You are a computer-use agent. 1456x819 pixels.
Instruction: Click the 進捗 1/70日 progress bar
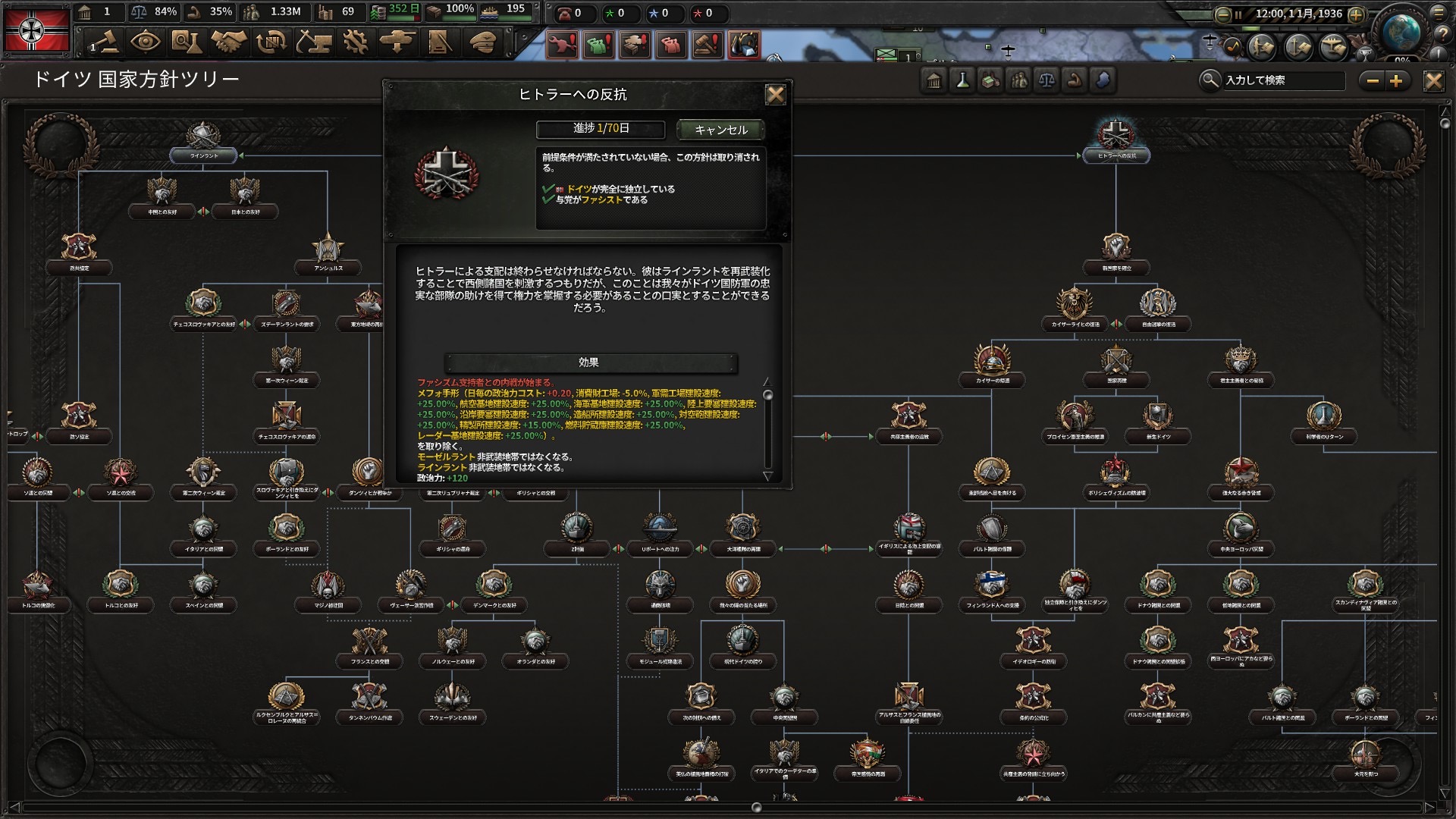(x=601, y=129)
